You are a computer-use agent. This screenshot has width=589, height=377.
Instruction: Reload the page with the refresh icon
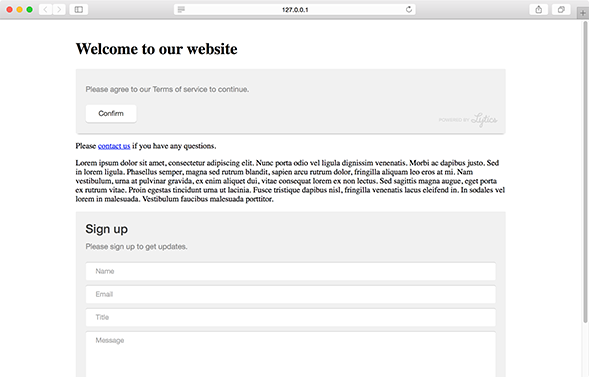pyautogui.click(x=409, y=9)
